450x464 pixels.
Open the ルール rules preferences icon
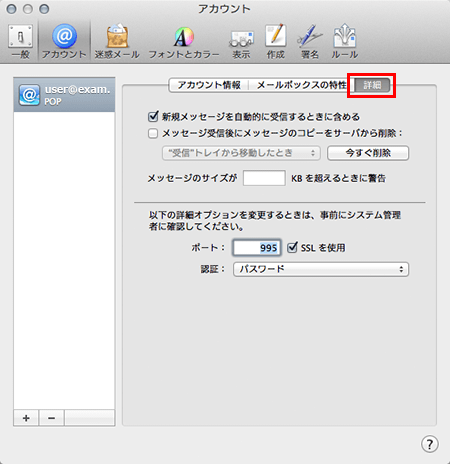tap(345, 41)
